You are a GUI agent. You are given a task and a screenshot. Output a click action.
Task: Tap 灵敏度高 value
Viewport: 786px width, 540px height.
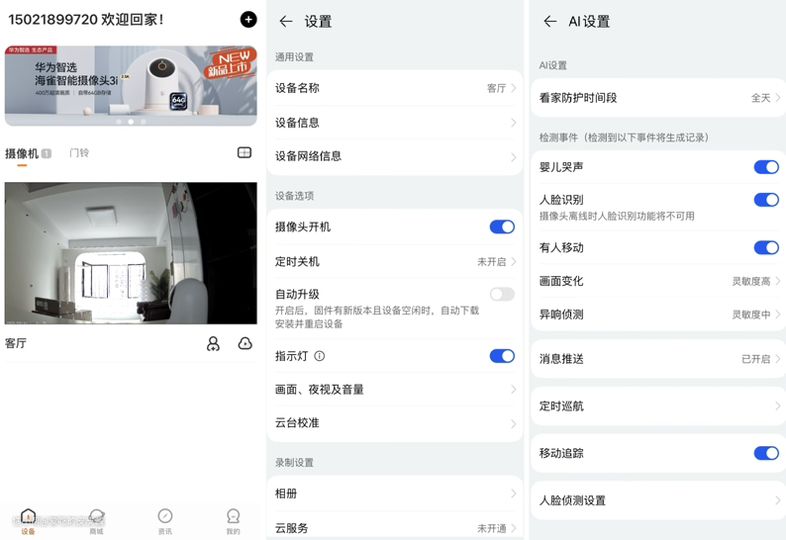click(751, 281)
